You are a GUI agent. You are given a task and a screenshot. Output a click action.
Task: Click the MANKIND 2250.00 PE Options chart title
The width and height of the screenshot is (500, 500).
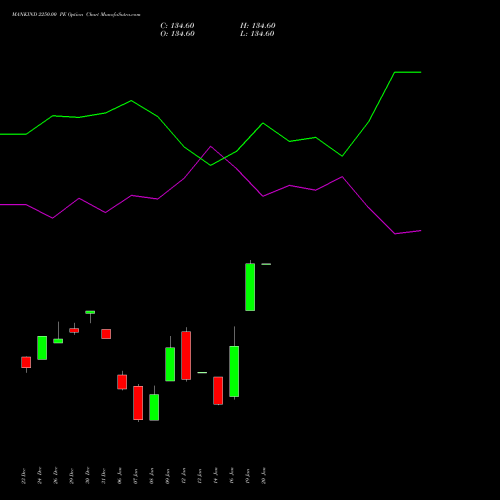tap(76, 14)
